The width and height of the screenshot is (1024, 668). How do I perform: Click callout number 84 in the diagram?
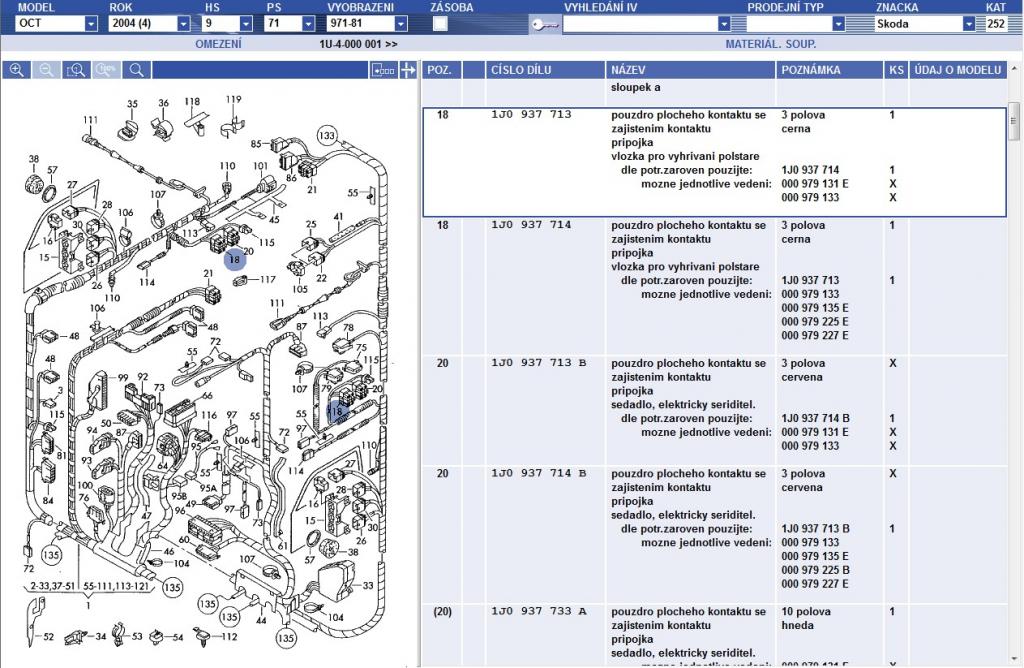coord(48,501)
